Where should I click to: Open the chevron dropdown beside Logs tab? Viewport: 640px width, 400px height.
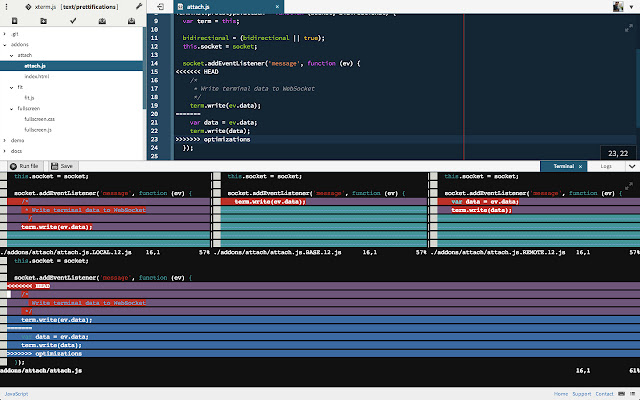pyautogui.click(x=632, y=166)
